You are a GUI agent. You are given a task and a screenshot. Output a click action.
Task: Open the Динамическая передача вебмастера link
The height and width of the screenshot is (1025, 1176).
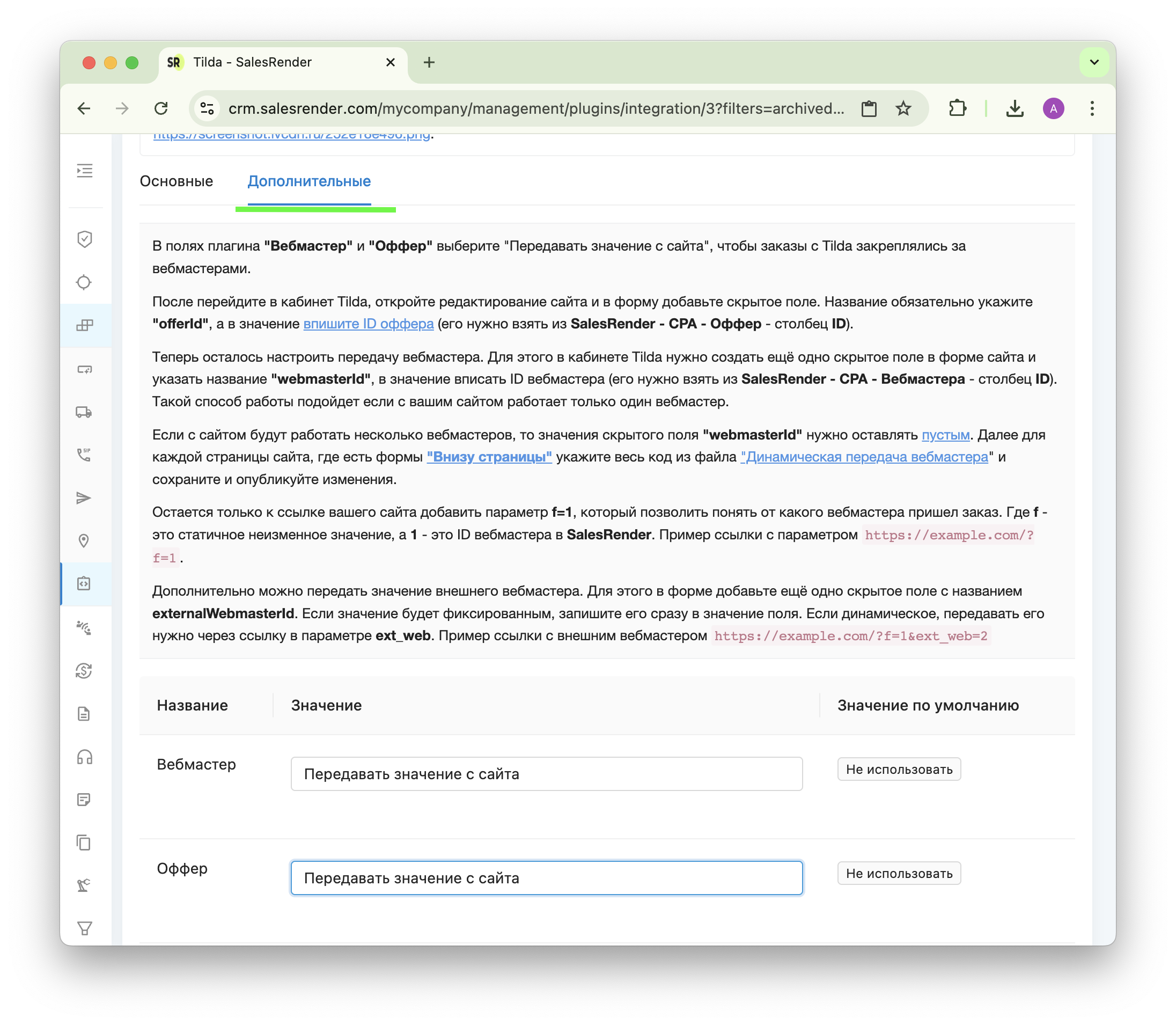(x=864, y=457)
